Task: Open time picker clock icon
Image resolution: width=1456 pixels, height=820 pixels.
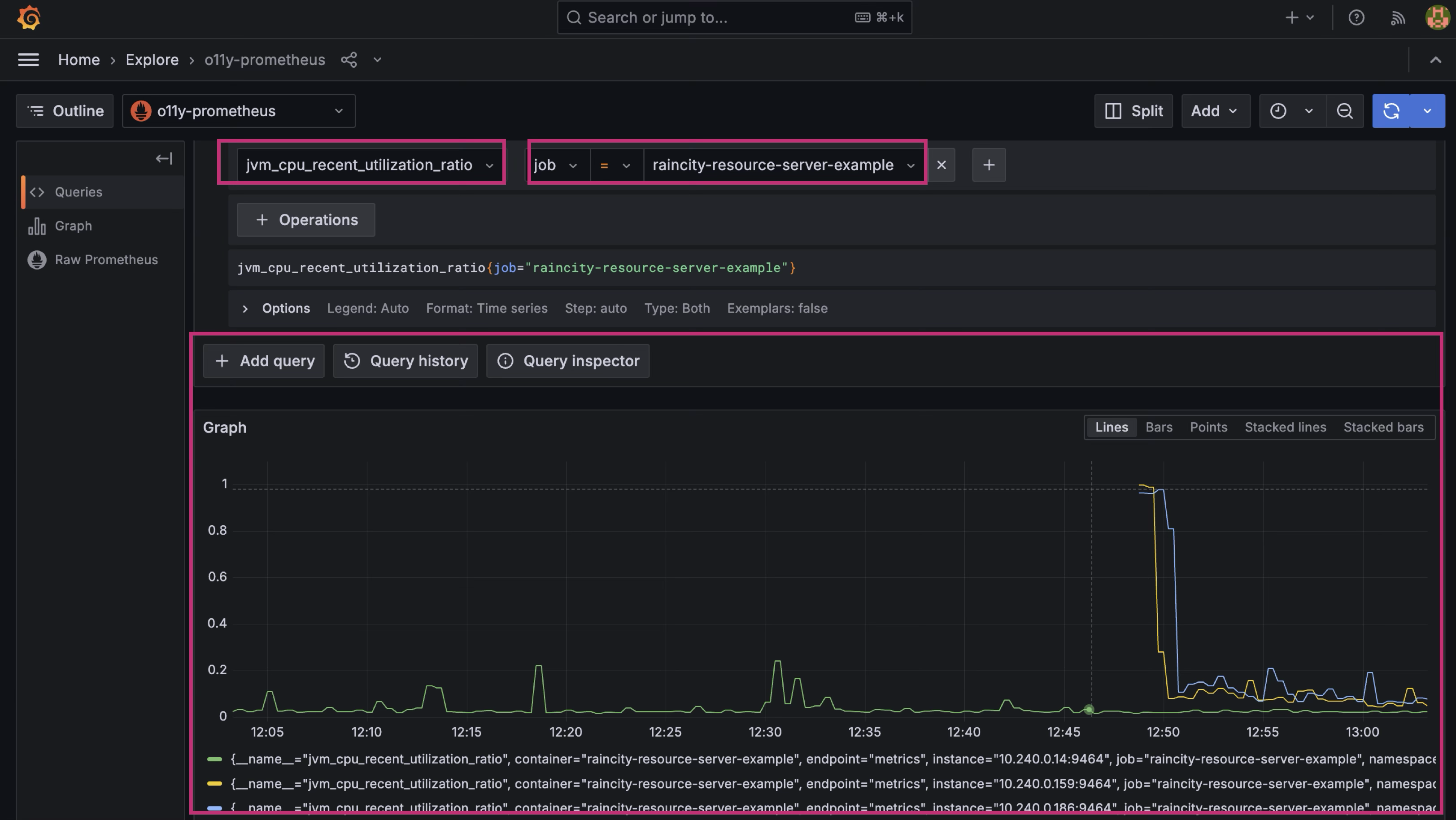Action: pos(1278,111)
